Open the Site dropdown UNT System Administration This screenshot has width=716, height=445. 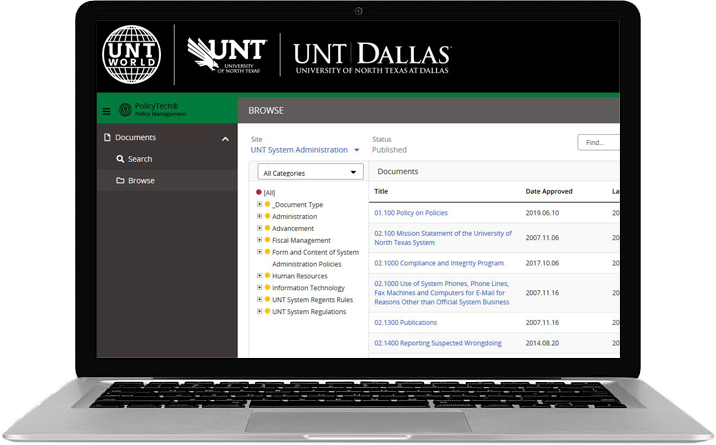(305, 150)
